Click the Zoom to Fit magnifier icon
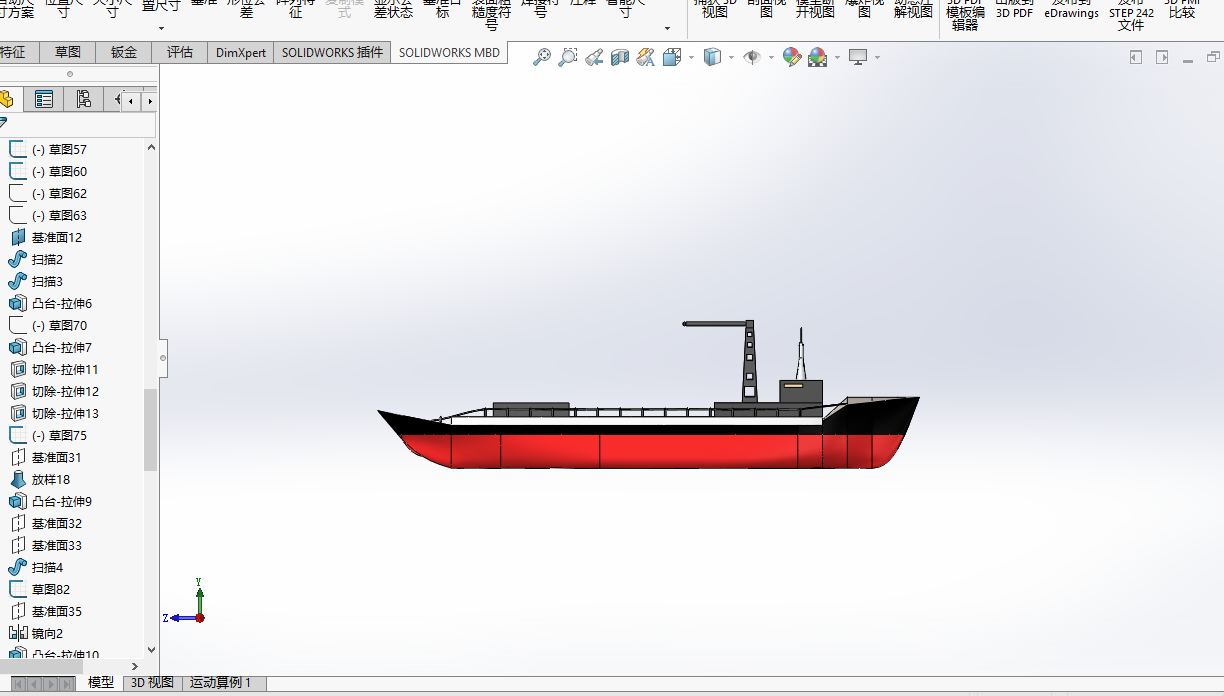This screenshot has width=1224, height=696. (542, 58)
